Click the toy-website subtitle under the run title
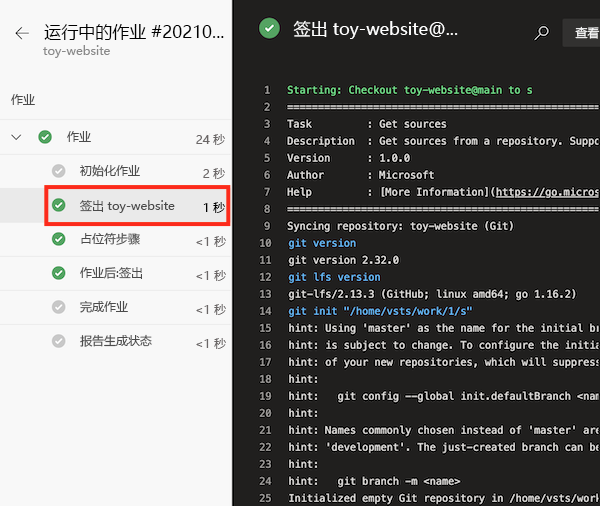The height and width of the screenshot is (506, 600). [77, 51]
